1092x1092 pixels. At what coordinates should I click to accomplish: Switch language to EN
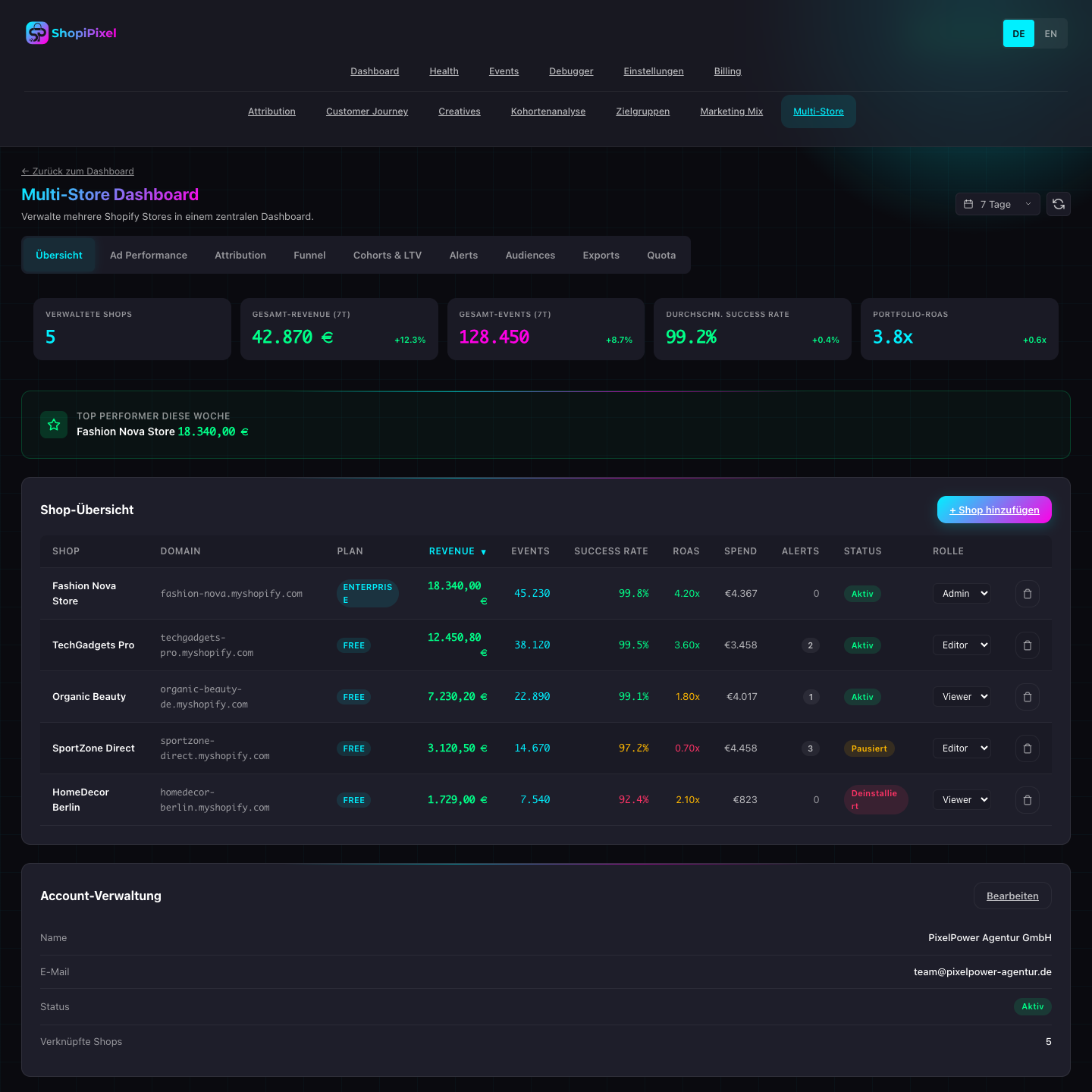(x=1050, y=33)
